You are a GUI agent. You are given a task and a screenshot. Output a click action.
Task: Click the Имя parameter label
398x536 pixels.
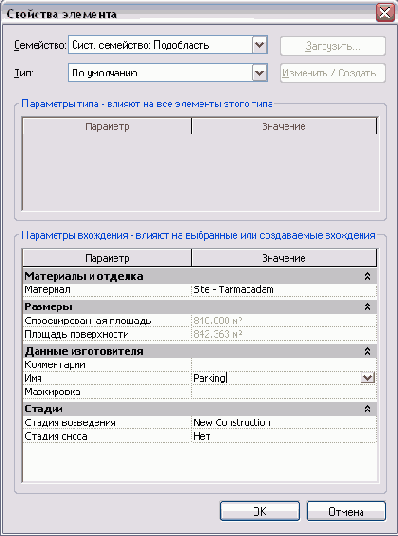click(33, 378)
